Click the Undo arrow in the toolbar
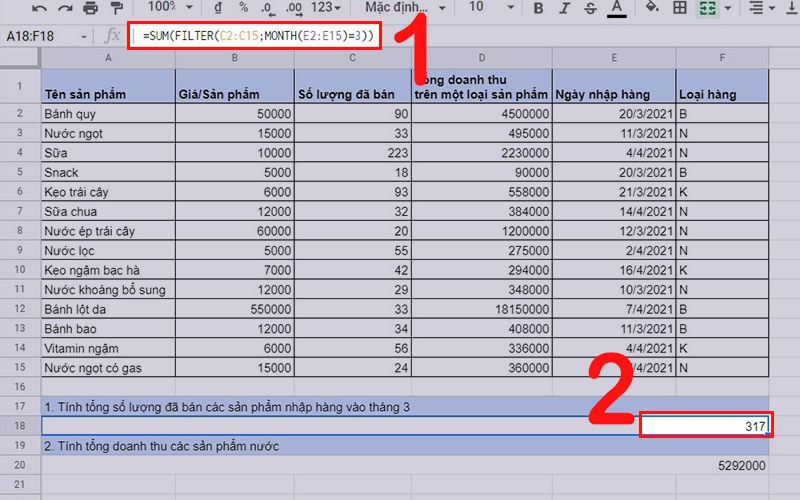Screen dimensions: 800x500 pos(39,8)
